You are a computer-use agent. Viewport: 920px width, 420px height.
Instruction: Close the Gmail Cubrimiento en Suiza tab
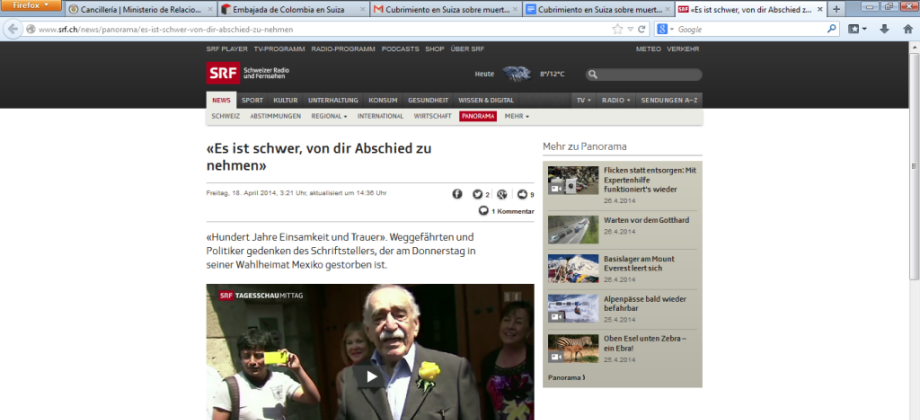point(515,9)
